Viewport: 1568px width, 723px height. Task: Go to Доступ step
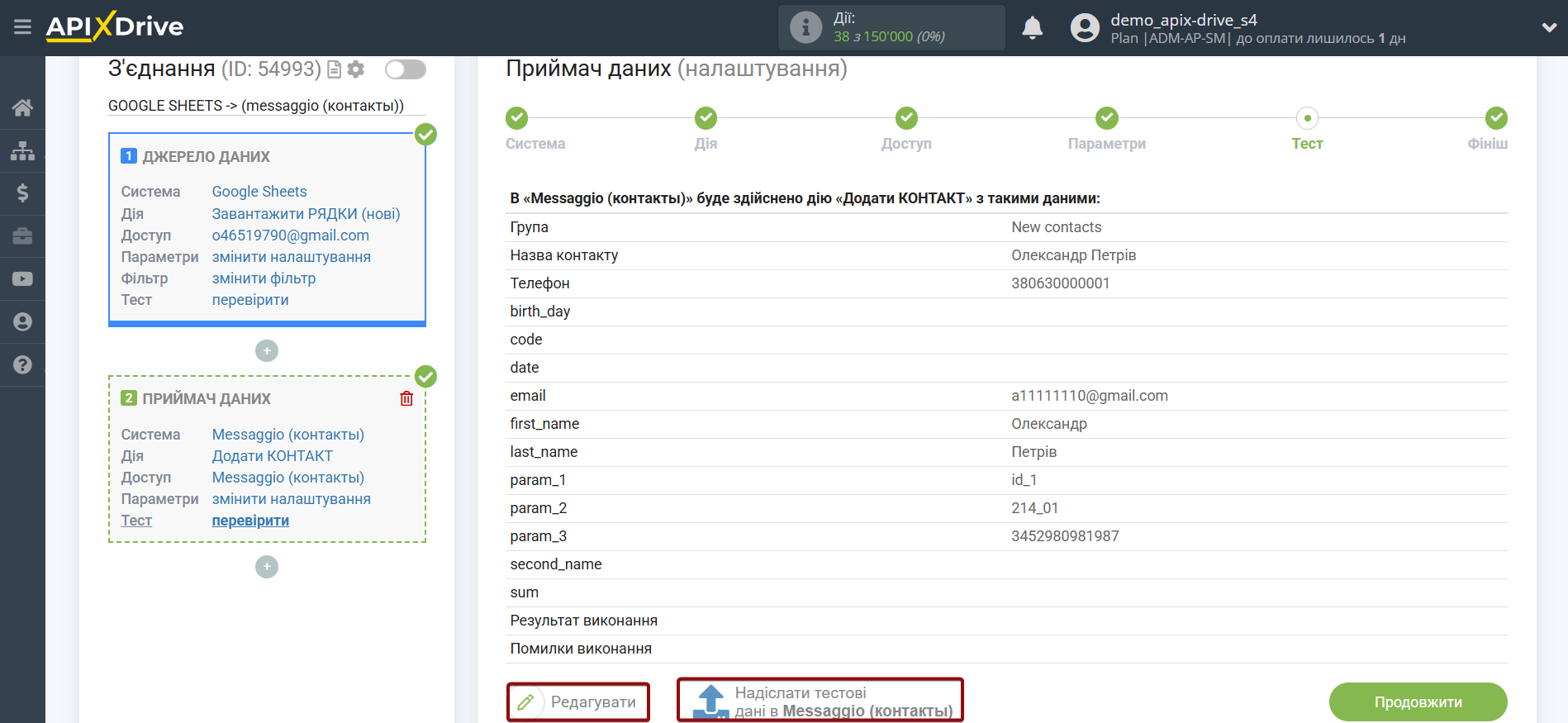907,118
